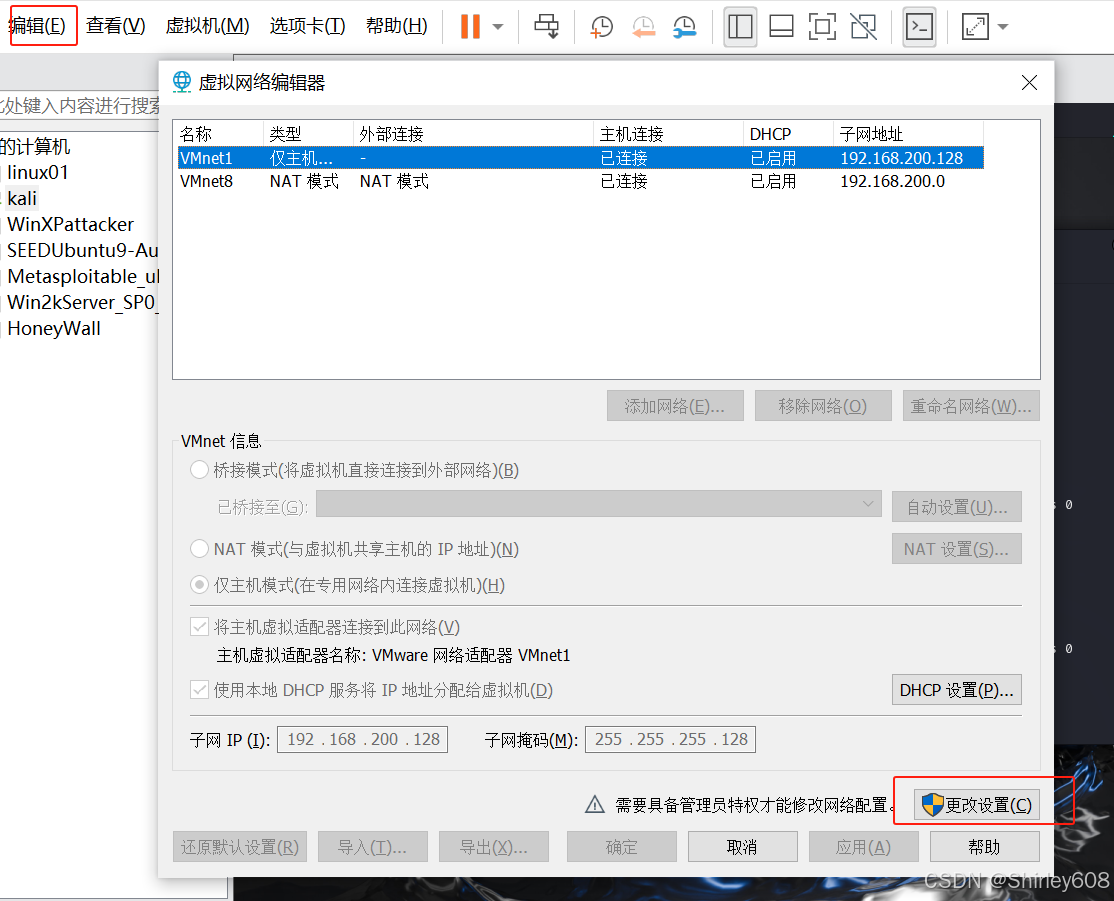
Task: Open the console view icon
Action: pyautogui.click(x=919, y=27)
